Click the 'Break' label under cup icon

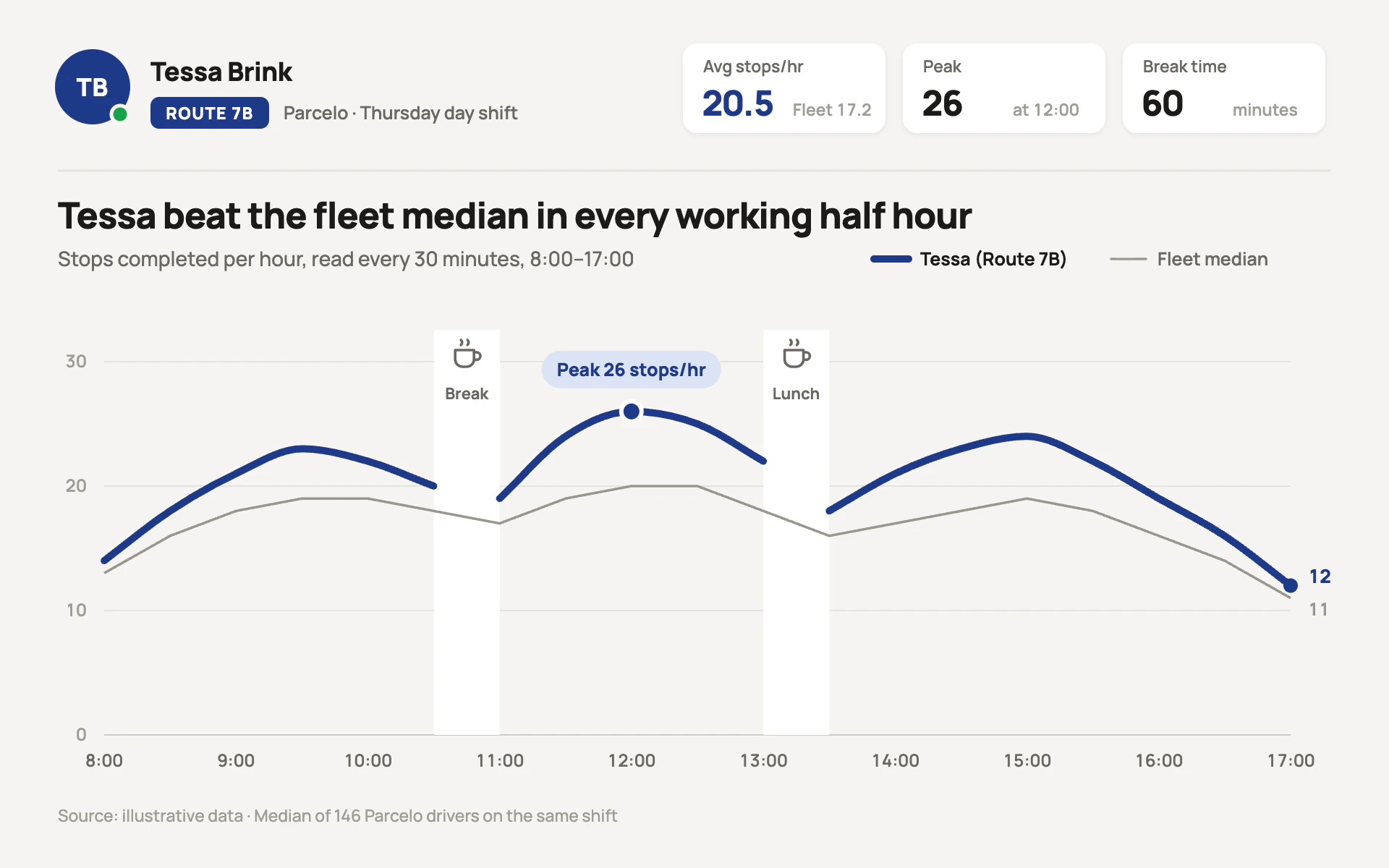pos(467,393)
